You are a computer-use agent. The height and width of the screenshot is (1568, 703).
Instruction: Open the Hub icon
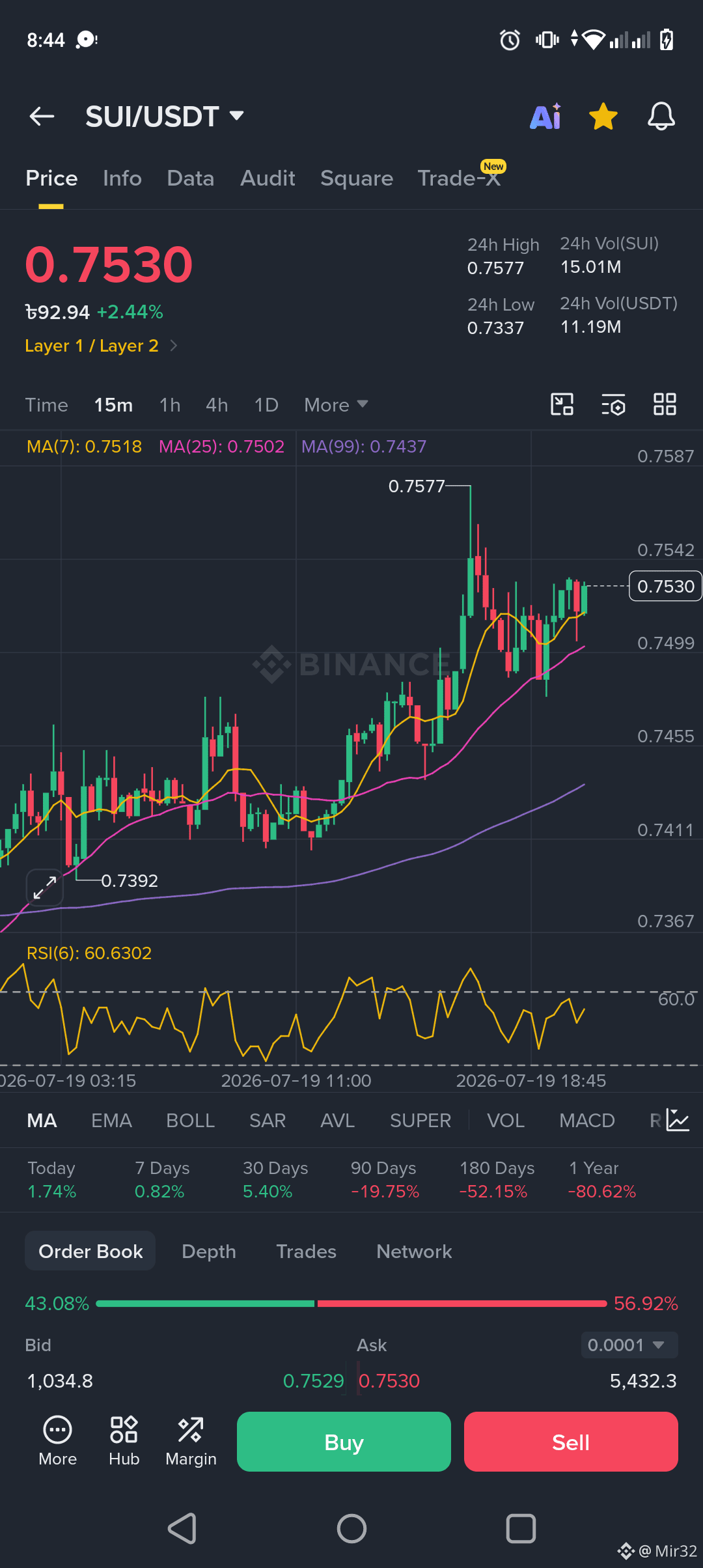(124, 1441)
